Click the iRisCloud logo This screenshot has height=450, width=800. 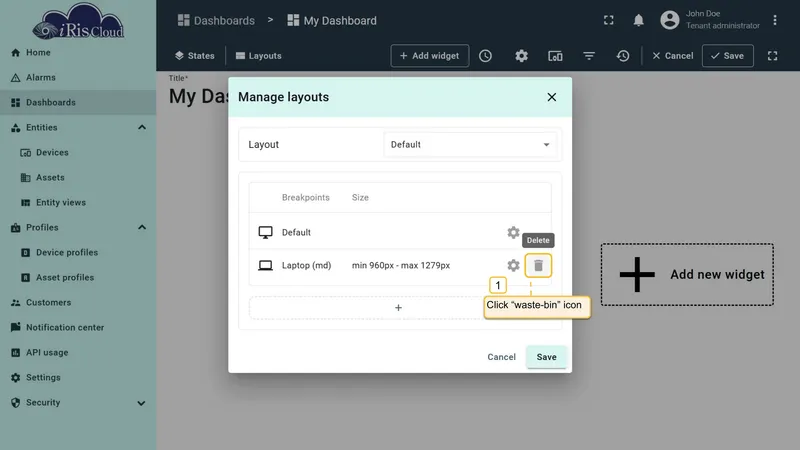[78, 21]
